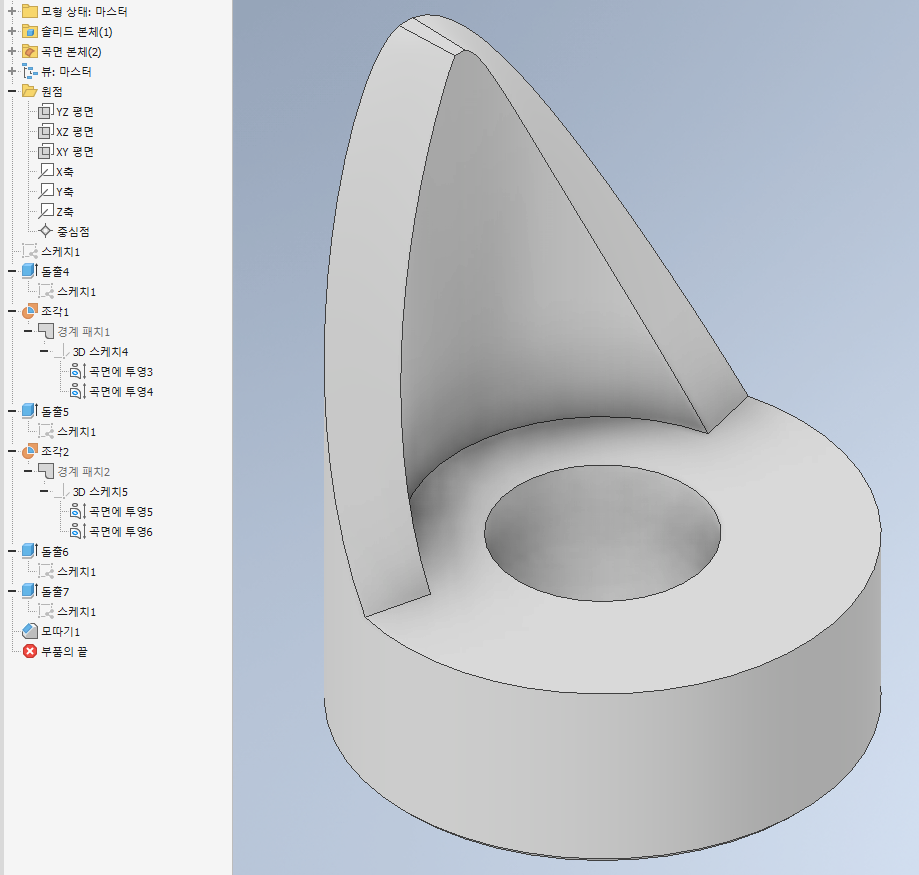Viewport: 919px width, 875px height.
Task: Collapse the 조각1 feature node
Action: pyautogui.click(x=12, y=311)
